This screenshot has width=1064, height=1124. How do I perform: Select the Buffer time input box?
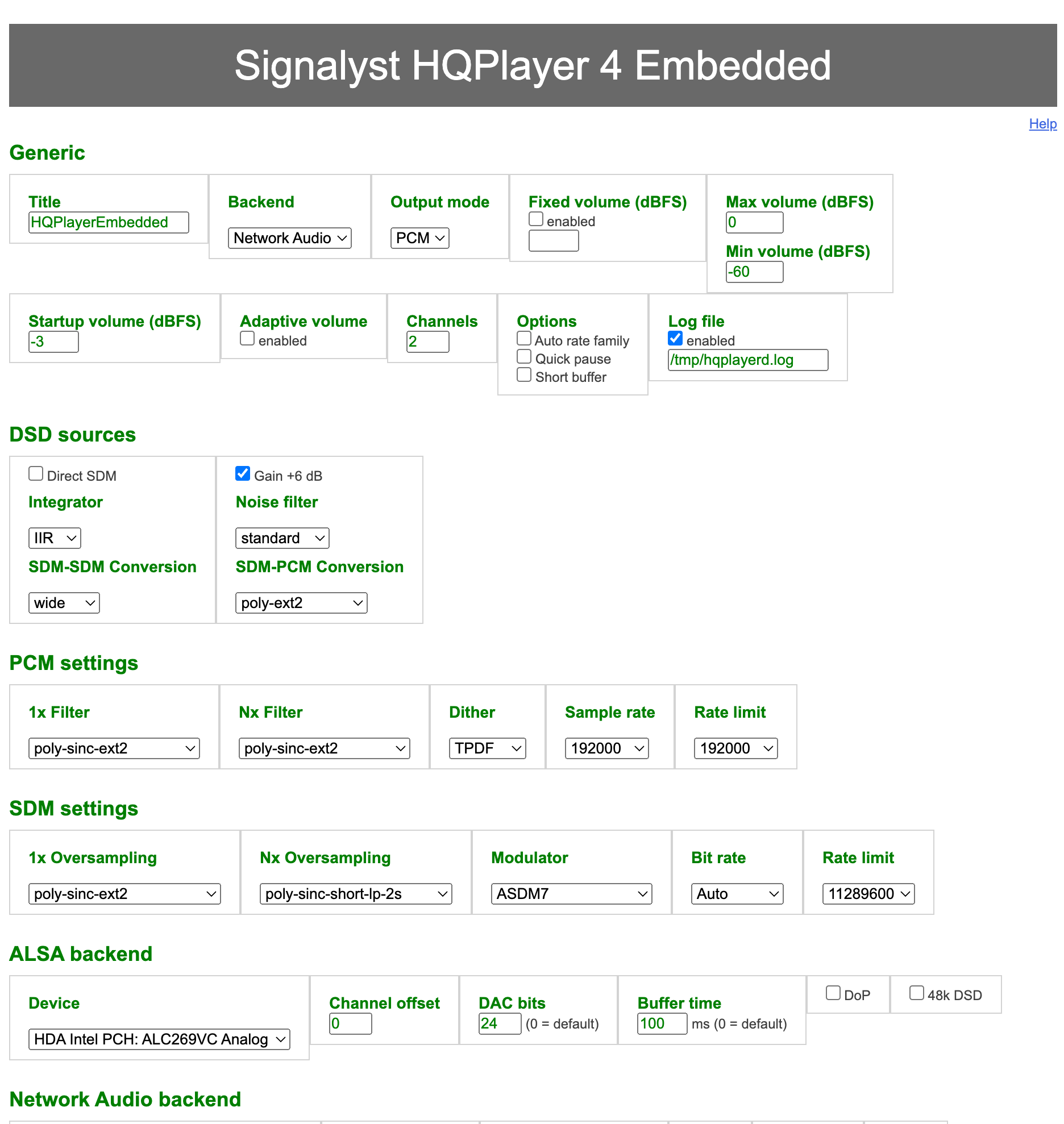point(662,1023)
